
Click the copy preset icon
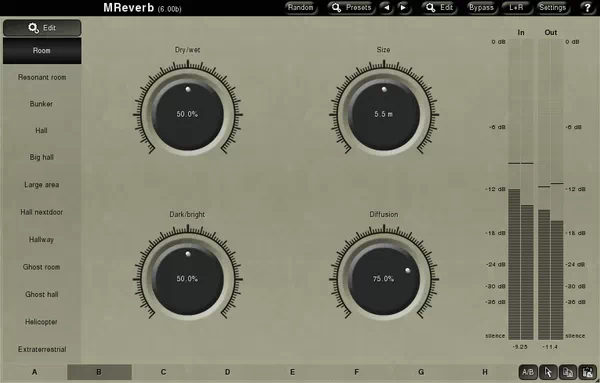tap(568, 372)
